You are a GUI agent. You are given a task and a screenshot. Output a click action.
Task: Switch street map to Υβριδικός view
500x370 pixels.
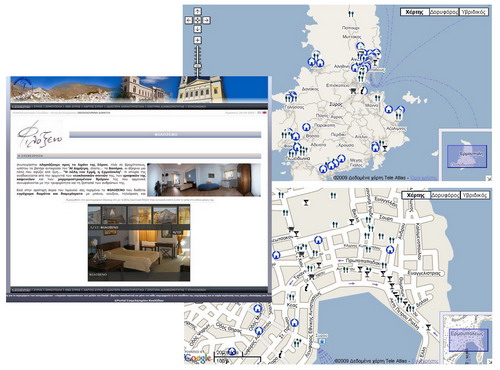point(474,195)
